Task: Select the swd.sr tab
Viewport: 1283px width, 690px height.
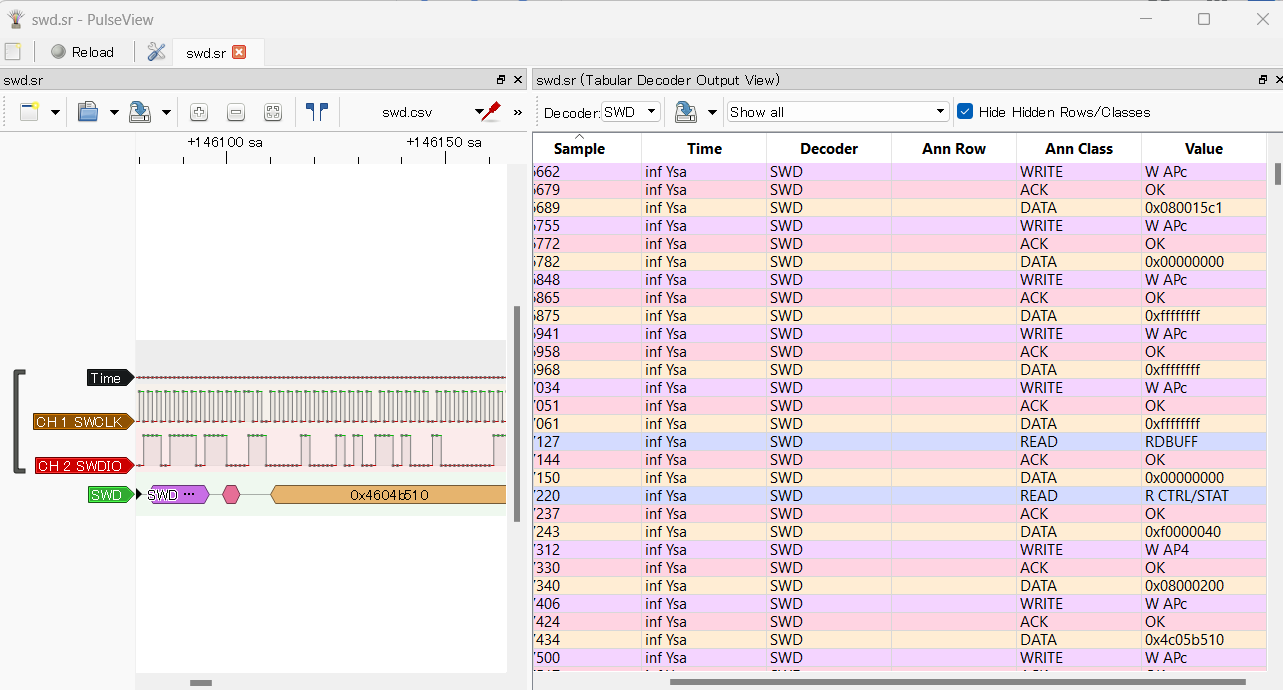Action: tap(206, 53)
